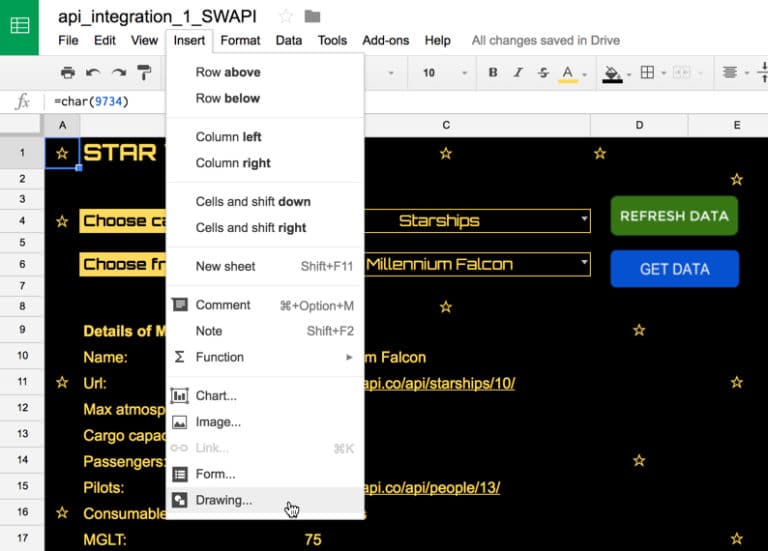Open the Function submenu arrow
Screen dimensions: 768x551
(349, 357)
